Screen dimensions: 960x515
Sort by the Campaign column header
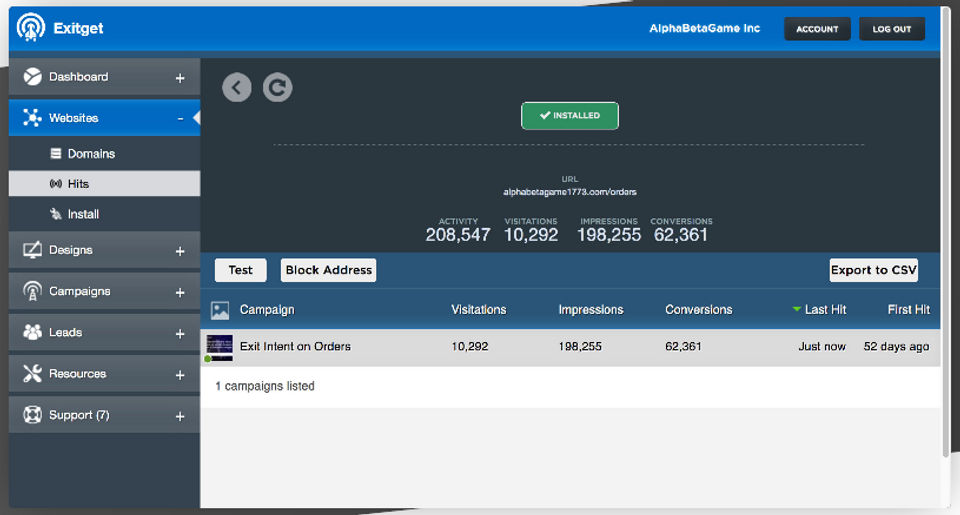267,310
